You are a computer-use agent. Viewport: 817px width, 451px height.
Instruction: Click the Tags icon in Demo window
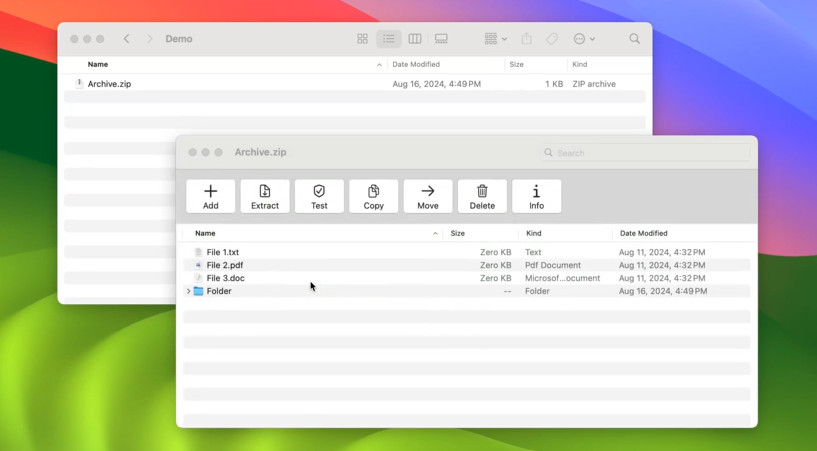tap(552, 39)
